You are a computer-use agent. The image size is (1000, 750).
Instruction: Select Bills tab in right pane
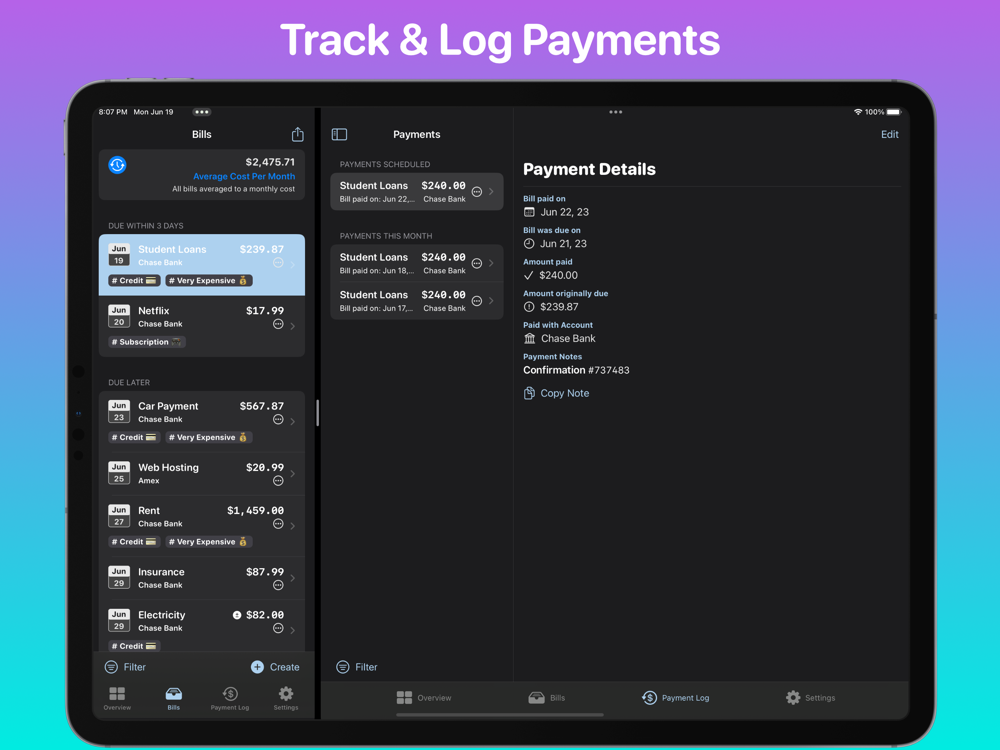[x=547, y=698]
